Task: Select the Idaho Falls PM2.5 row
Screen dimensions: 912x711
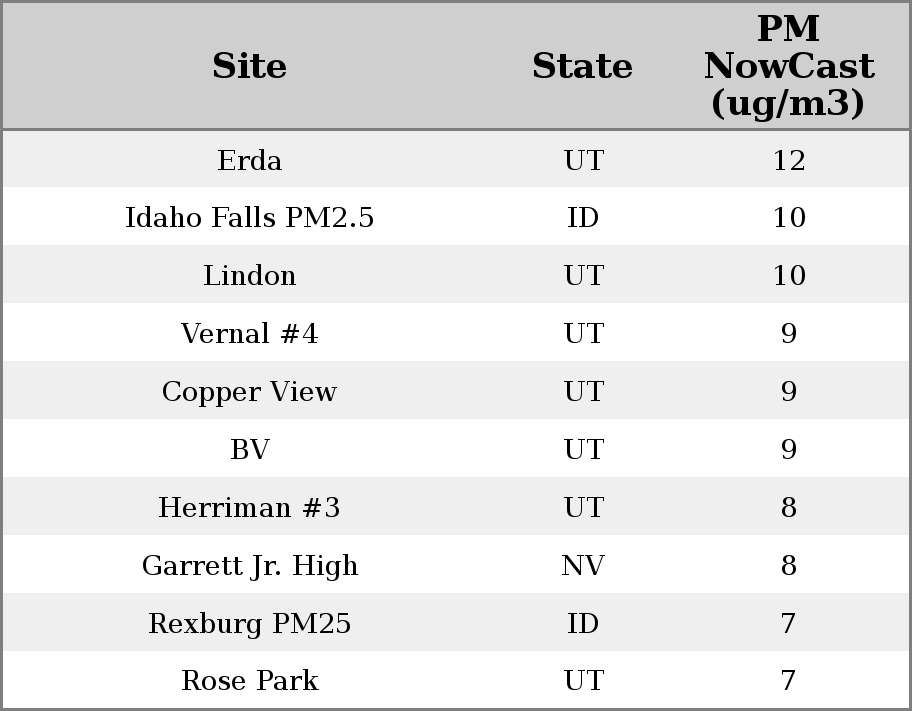Action: 249,218
